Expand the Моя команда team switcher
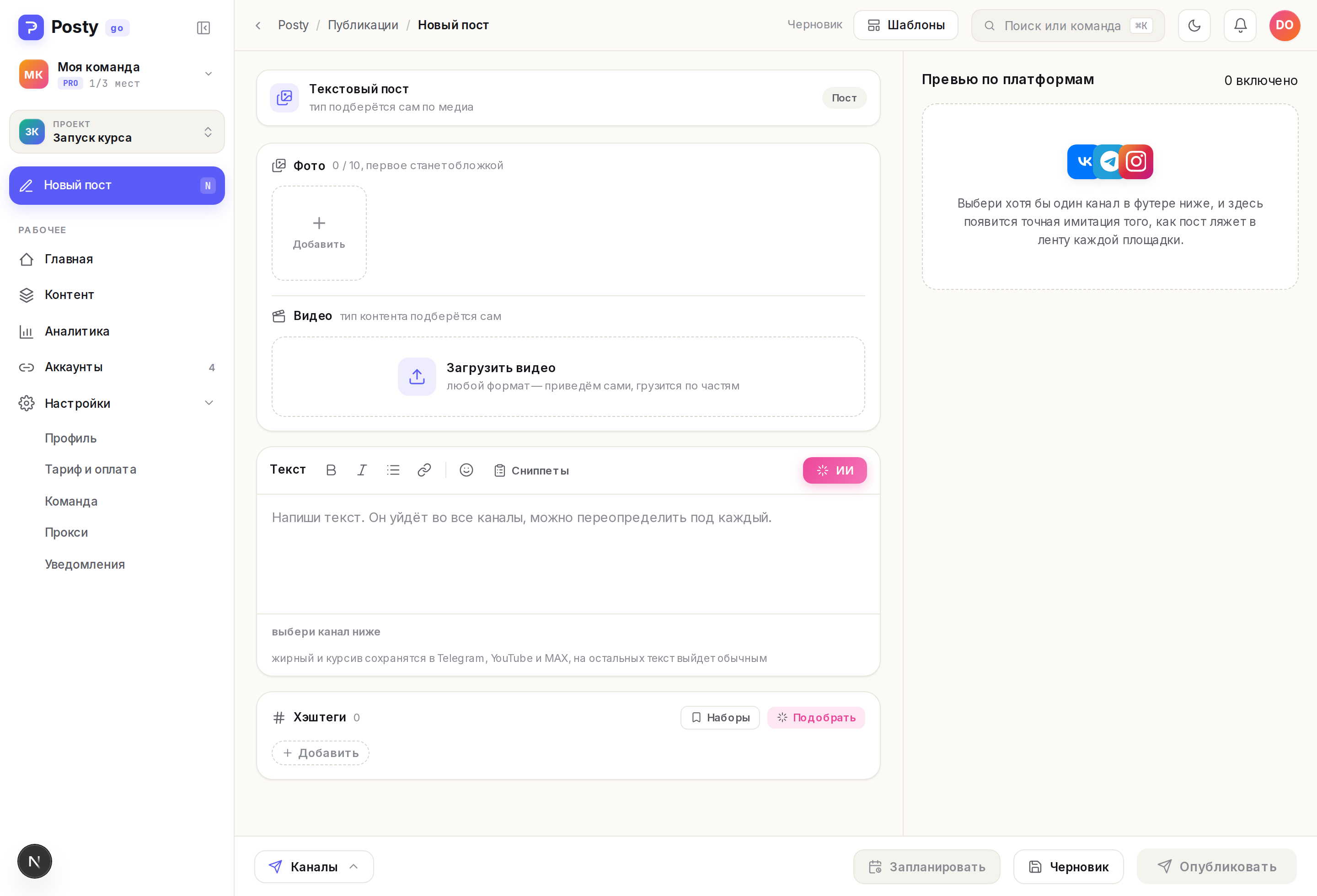1317x896 pixels. [x=117, y=74]
